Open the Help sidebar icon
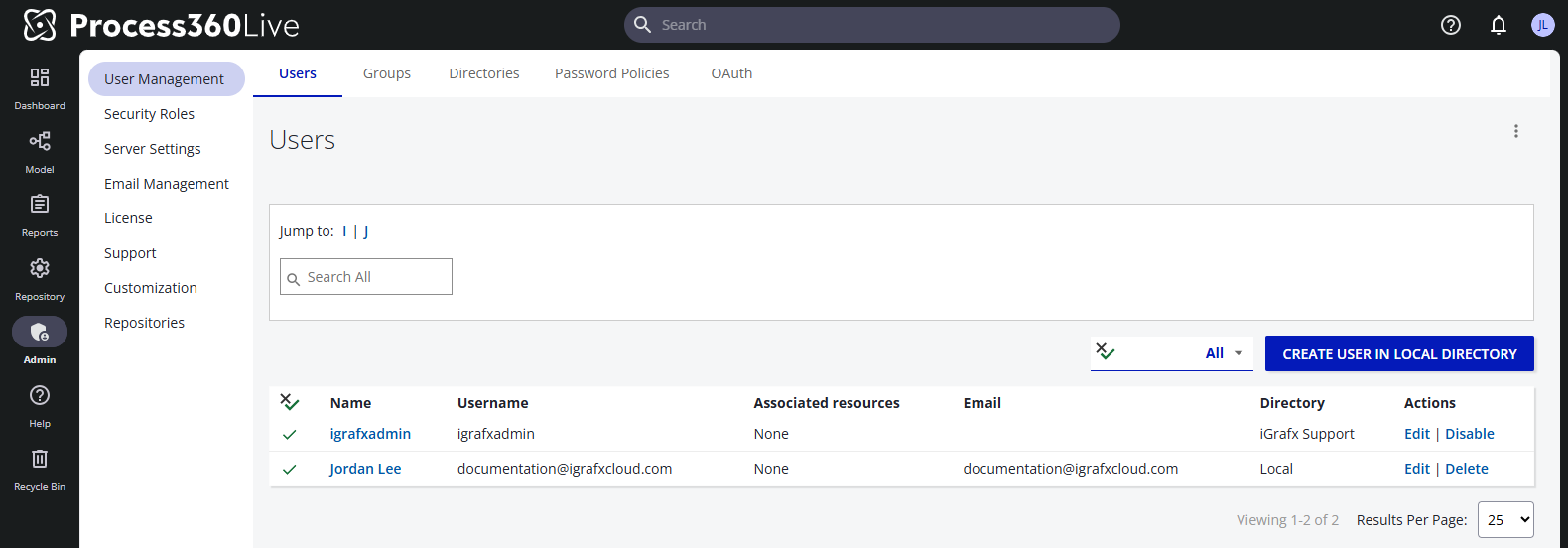The width and height of the screenshot is (1568, 548). [40, 395]
